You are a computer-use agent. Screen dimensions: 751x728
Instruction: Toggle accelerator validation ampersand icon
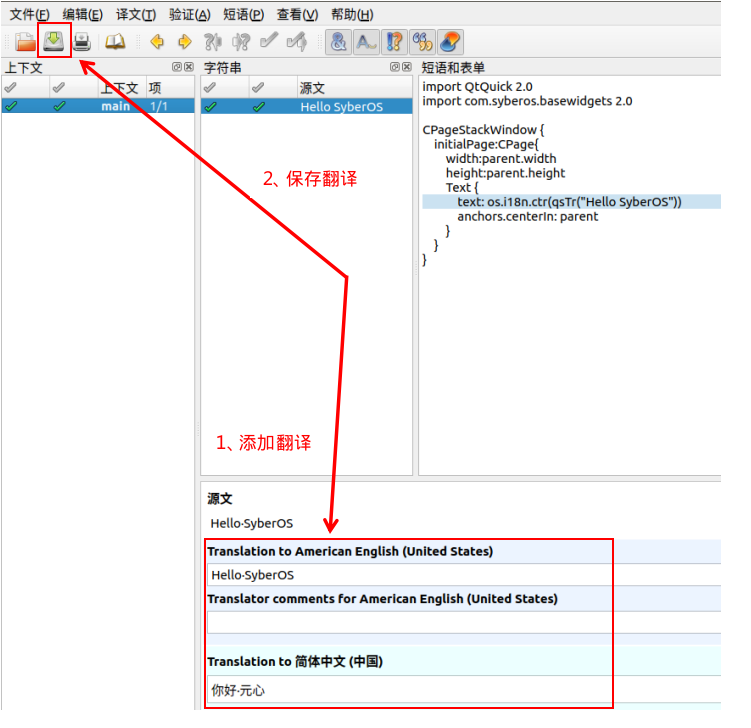(339, 42)
